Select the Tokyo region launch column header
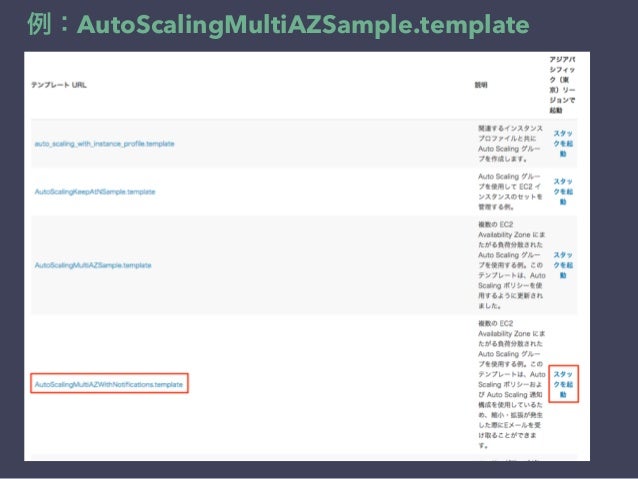This screenshot has width=638, height=479. (562, 85)
